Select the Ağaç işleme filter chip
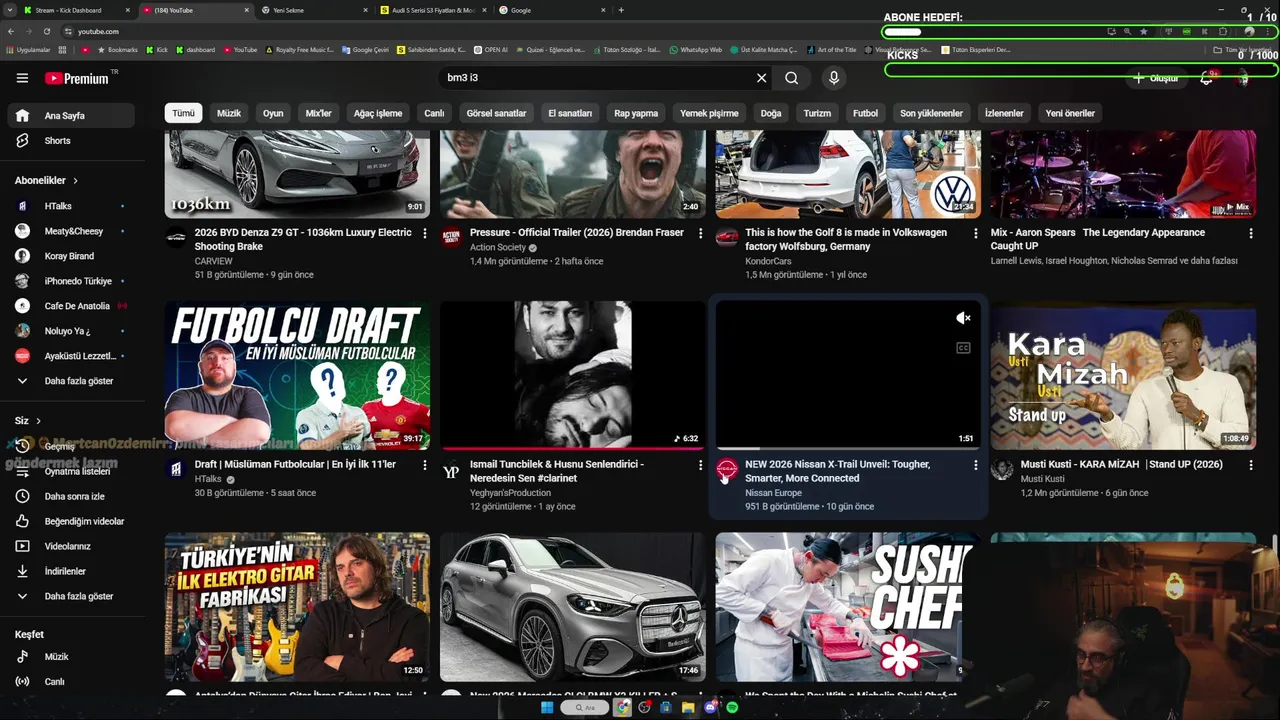The width and height of the screenshot is (1280, 720). [x=378, y=113]
